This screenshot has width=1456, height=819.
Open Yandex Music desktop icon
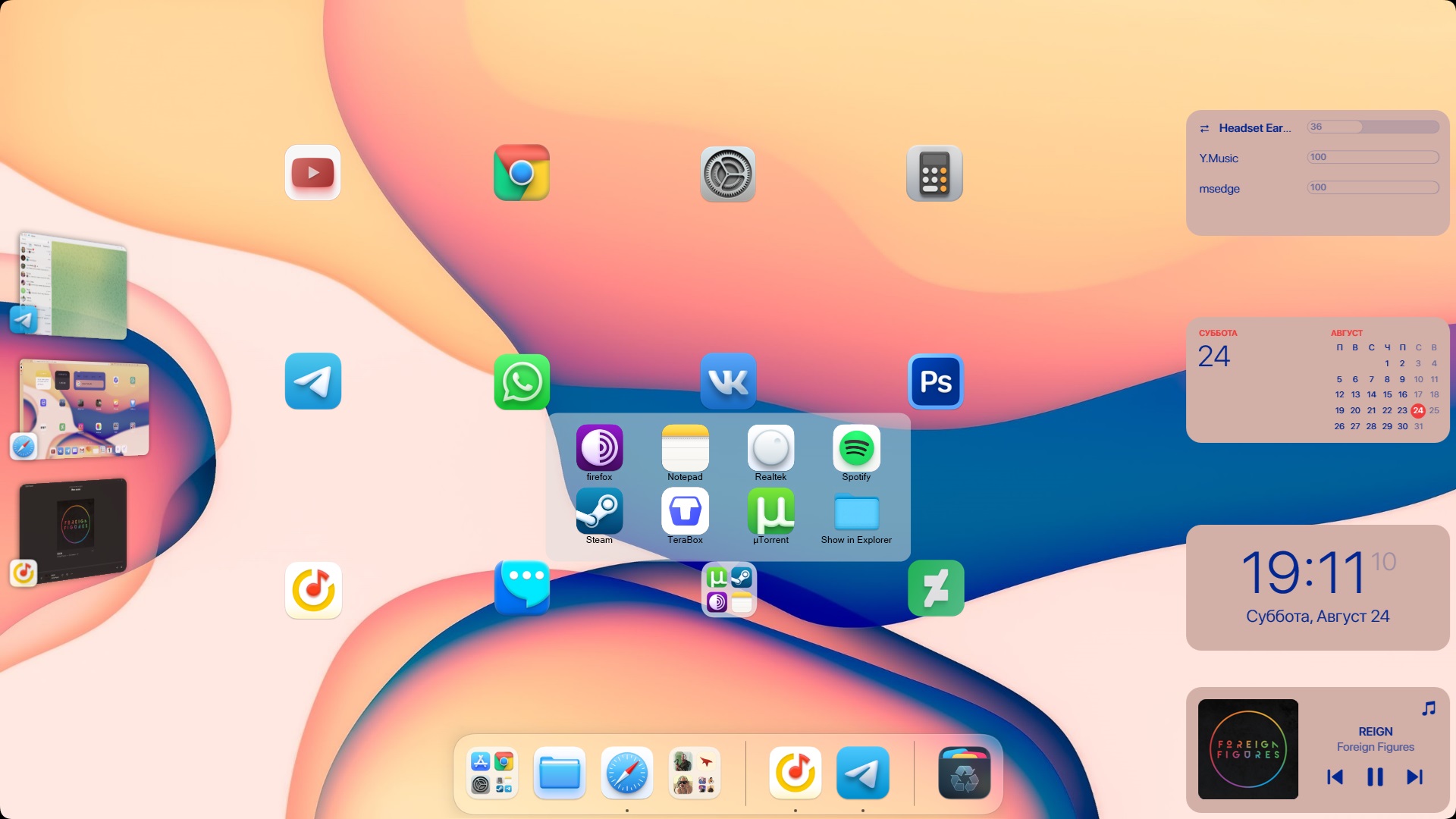point(313,590)
